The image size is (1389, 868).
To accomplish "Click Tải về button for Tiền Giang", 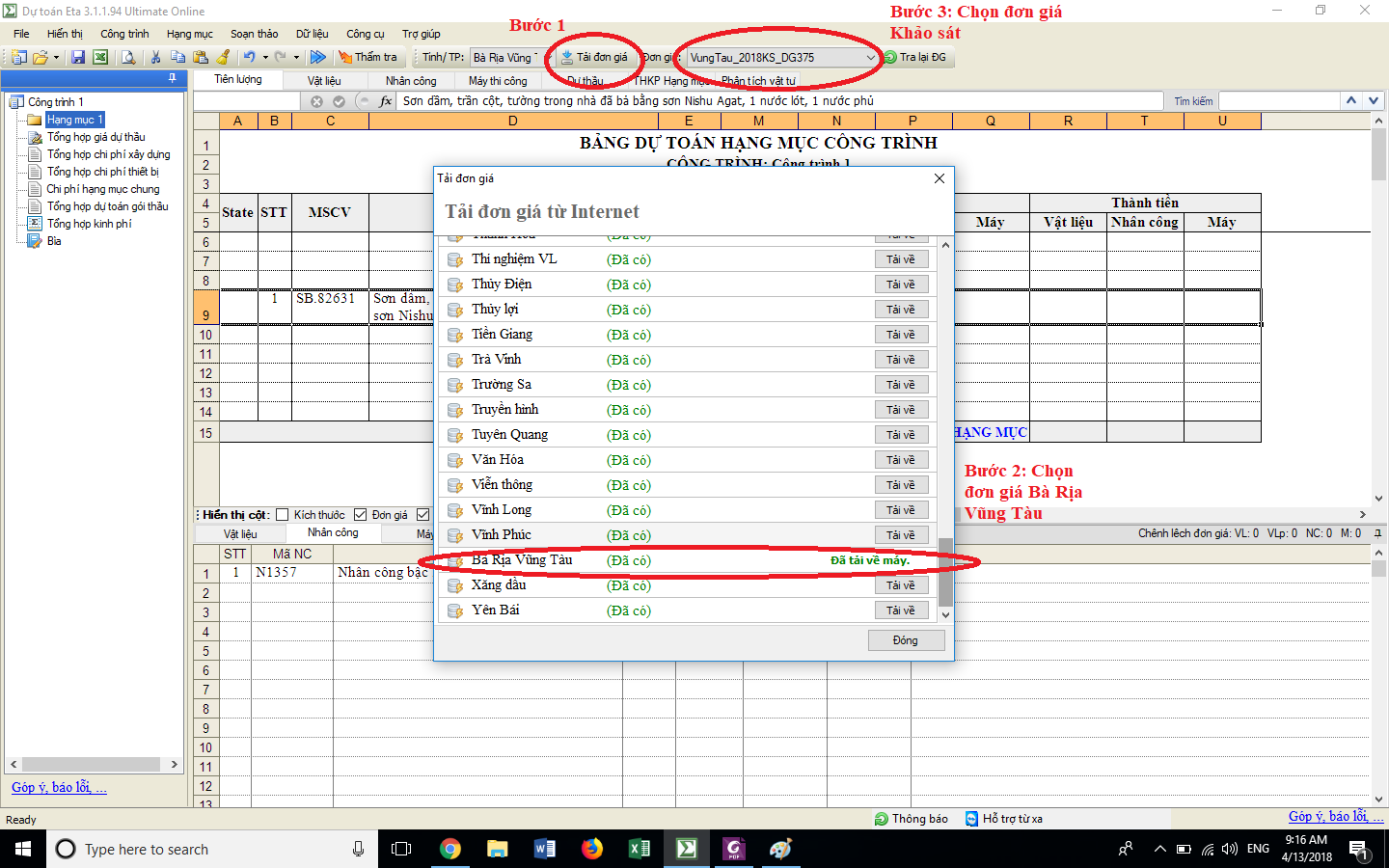I will (901, 335).
